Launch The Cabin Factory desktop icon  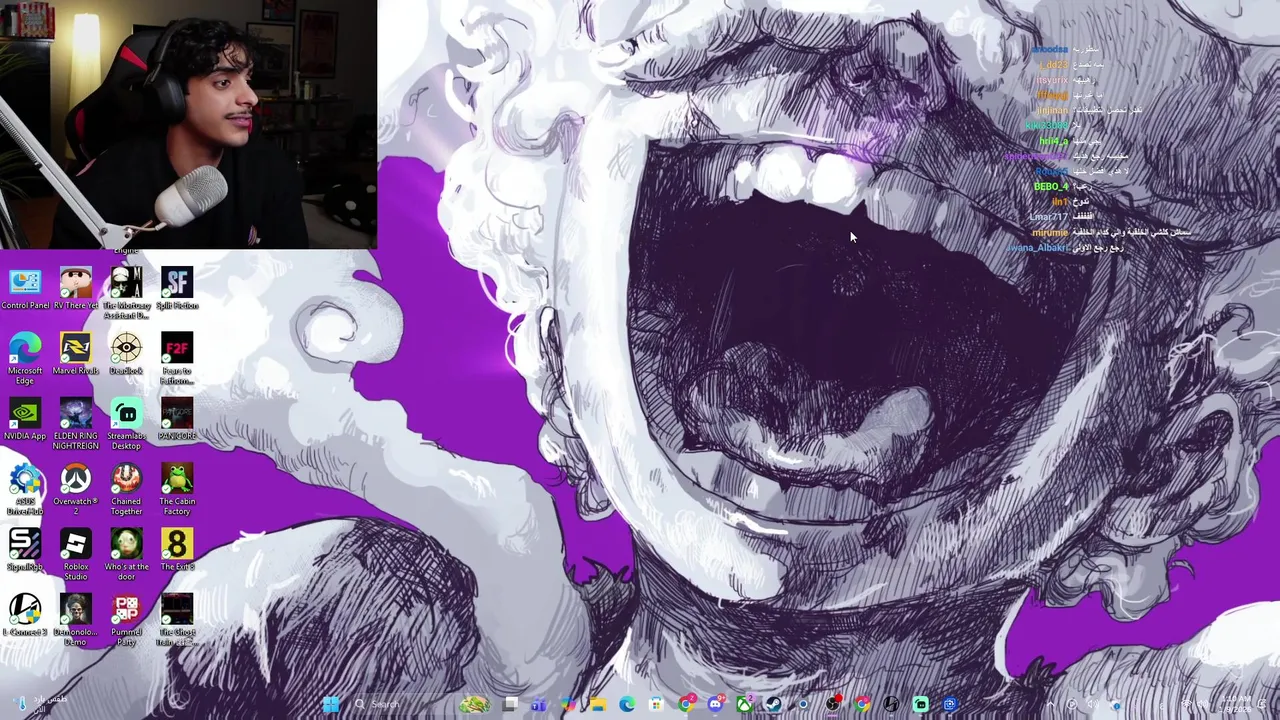(x=177, y=490)
